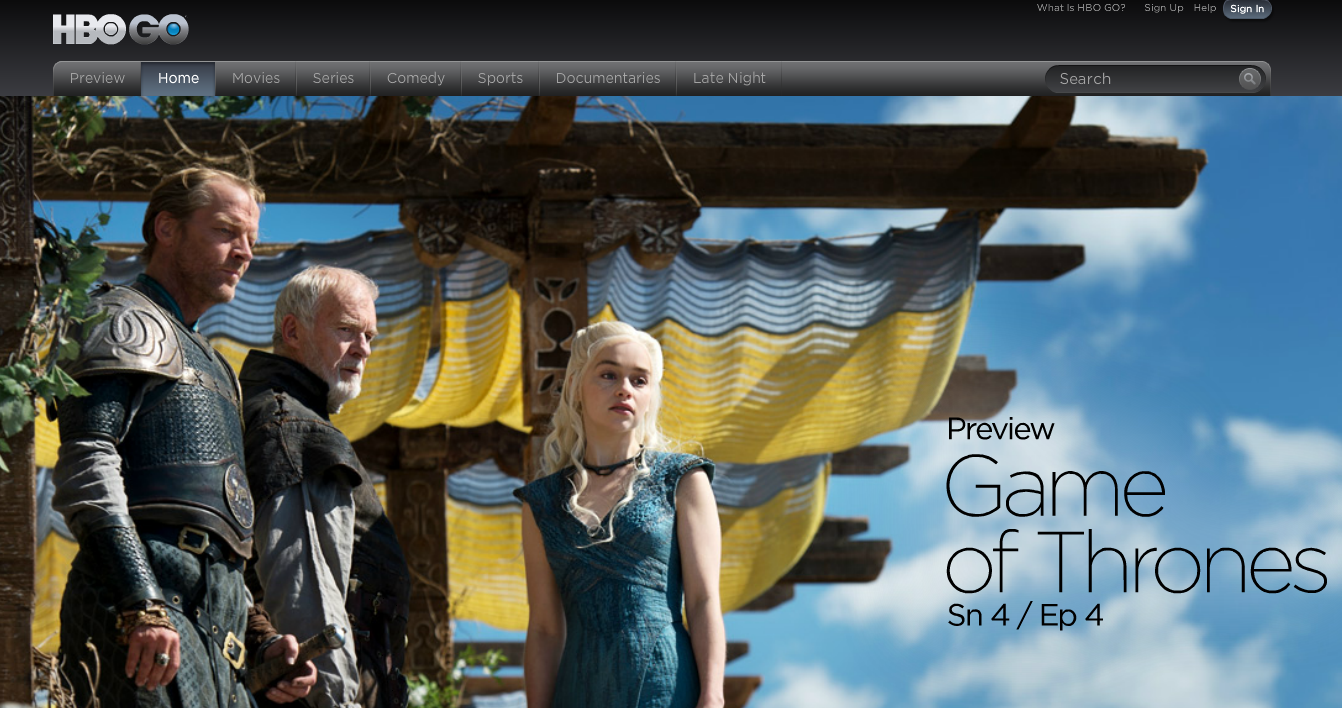The height and width of the screenshot is (708, 1342).
Task: Select the Sn 4 / Ep 4 label
Action: (x=1024, y=616)
